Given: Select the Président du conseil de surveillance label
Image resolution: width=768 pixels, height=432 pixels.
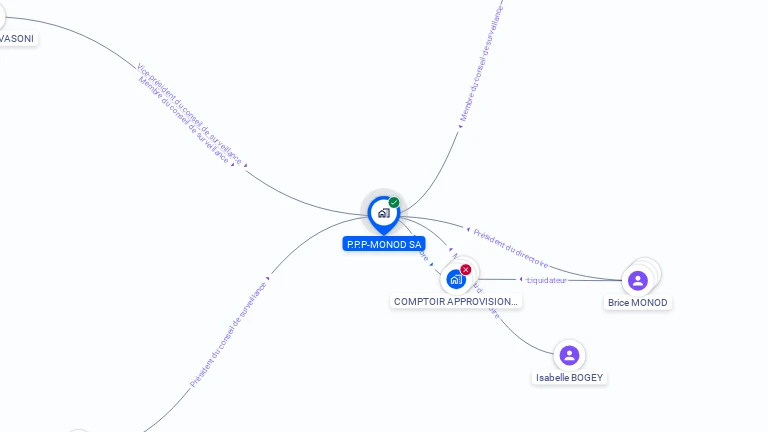Looking at the screenshot, I should (x=228, y=335).
